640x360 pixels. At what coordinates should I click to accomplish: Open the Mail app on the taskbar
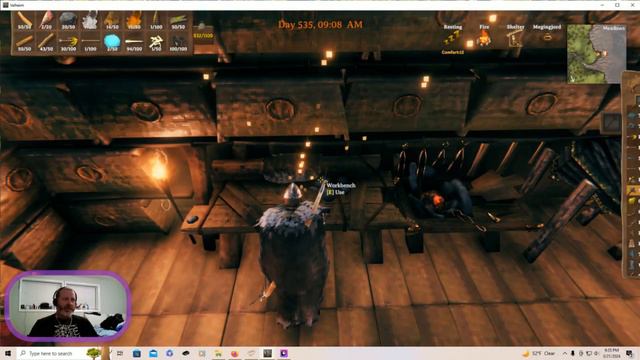pos(153,353)
